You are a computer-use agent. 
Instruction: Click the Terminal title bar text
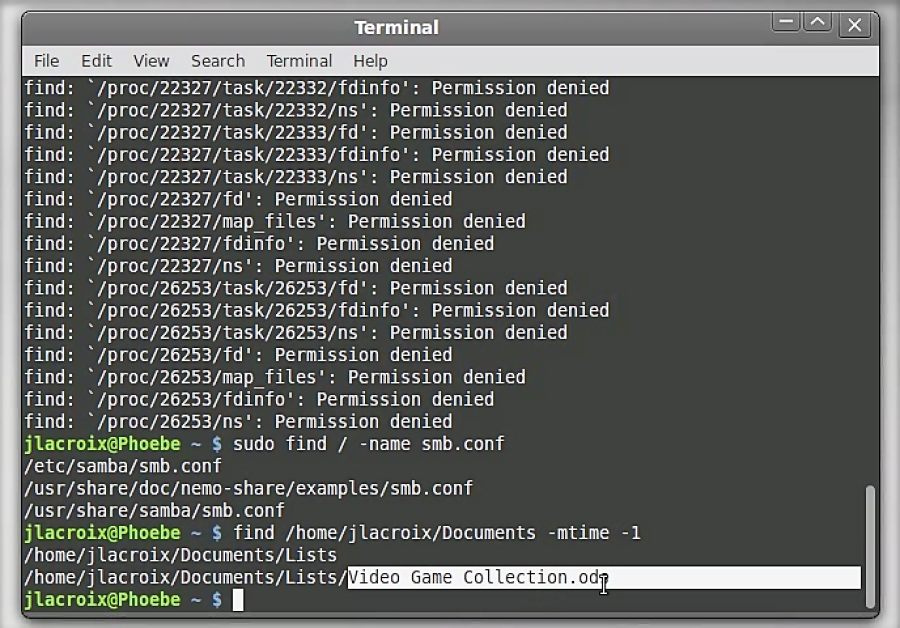tap(396, 28)
